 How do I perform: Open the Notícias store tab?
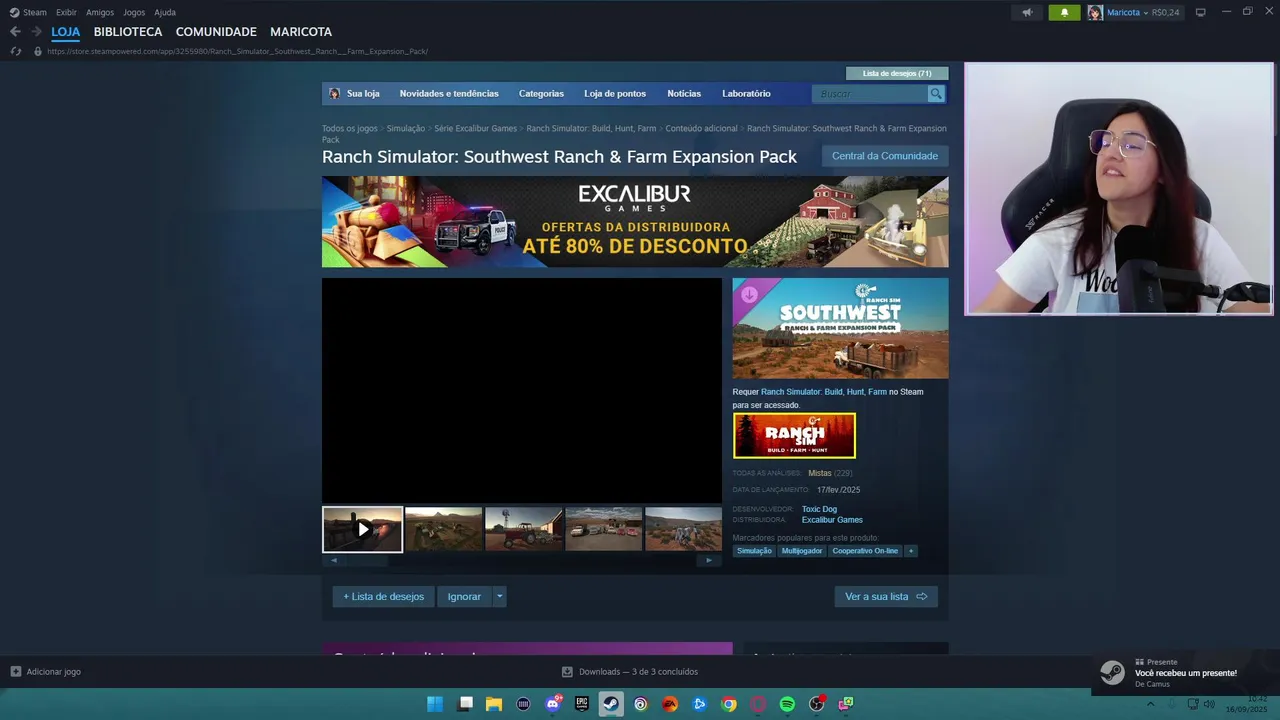(684, 93)
